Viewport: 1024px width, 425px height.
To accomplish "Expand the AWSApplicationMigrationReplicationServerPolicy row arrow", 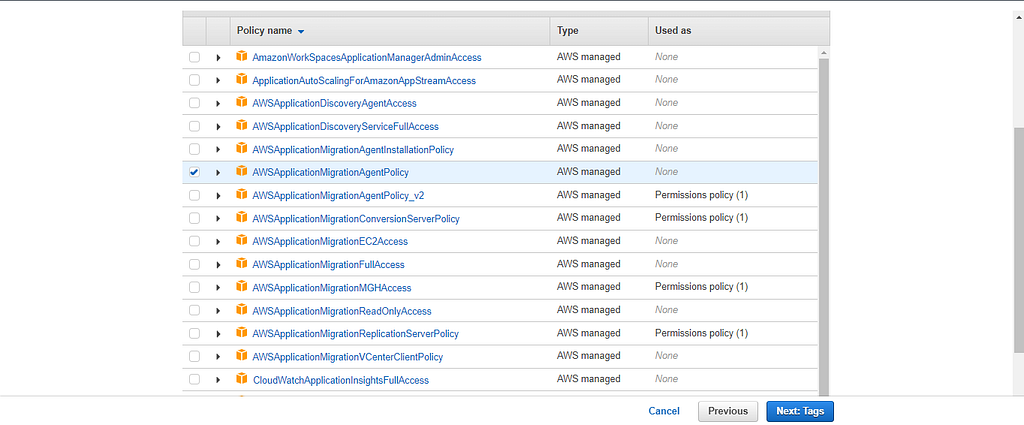I will point(218,334).
